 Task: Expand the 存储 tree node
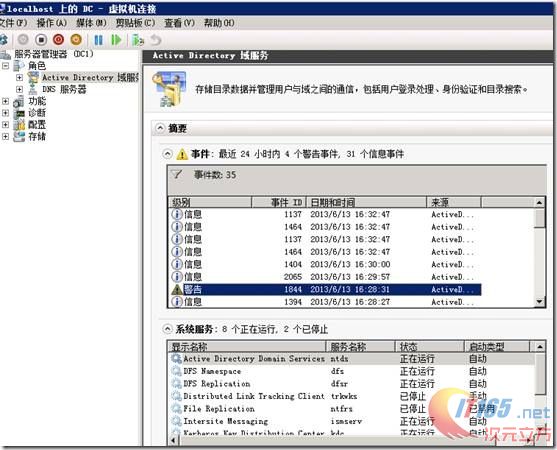pyautogui.click(x=5, y=136)
